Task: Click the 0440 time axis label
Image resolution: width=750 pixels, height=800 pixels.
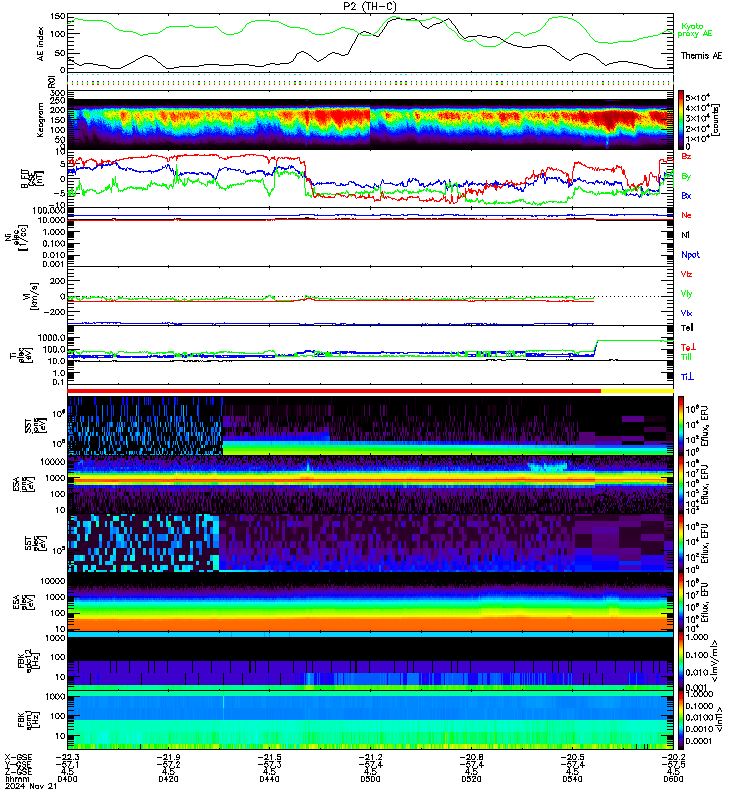Action: (x=269, y=779)
